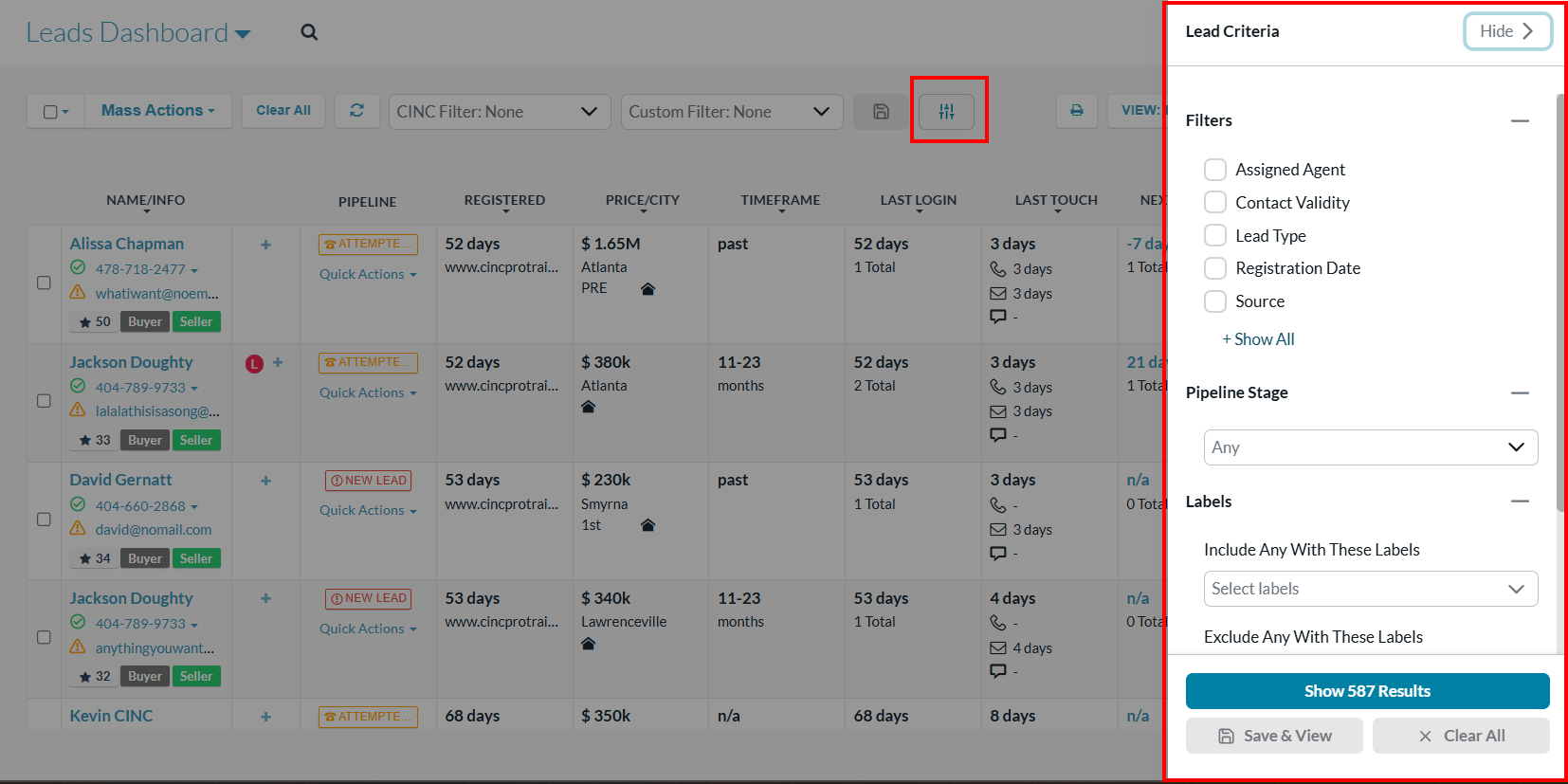
Task: Open the lead criteria sliders icon
Action: click(x=946, y=112)
